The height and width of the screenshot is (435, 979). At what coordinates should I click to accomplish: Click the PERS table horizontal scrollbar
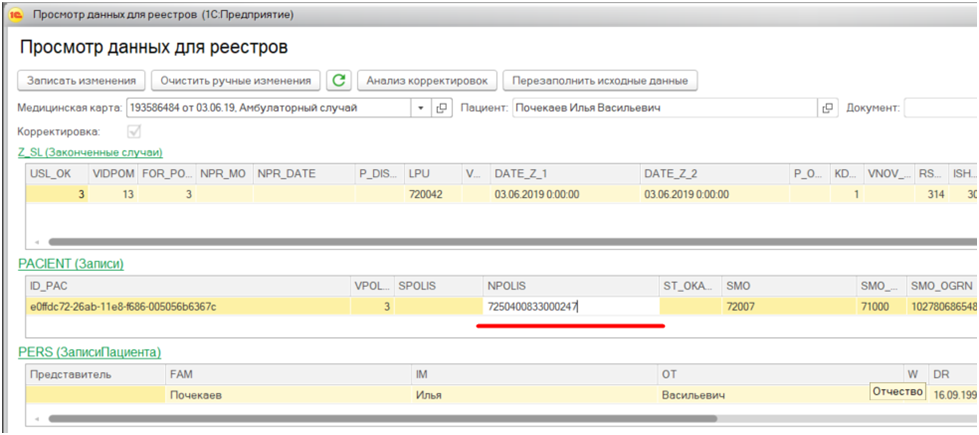(x=383, y=419)
